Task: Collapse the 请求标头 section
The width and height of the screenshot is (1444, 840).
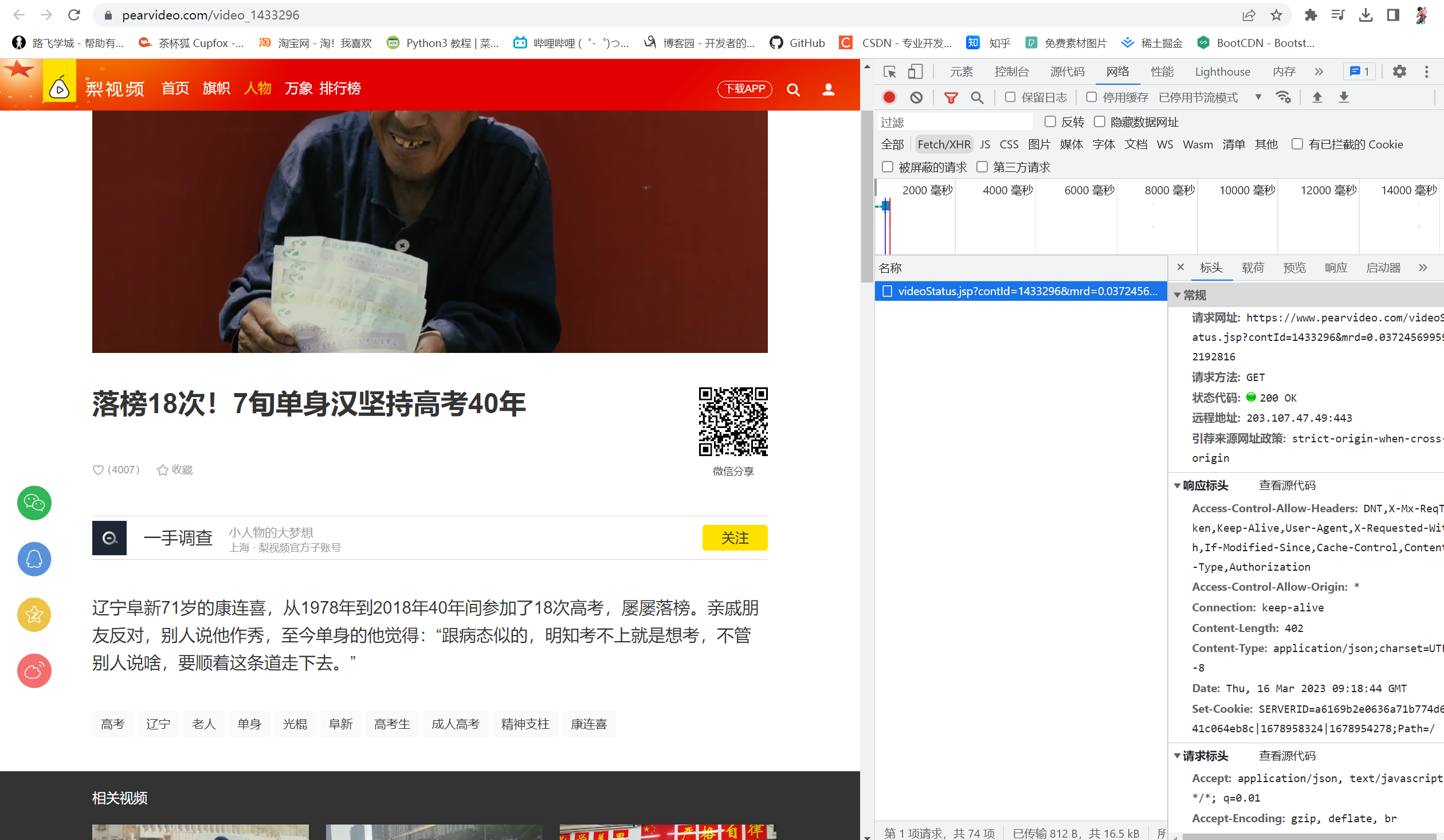Action: (1178, 756)
